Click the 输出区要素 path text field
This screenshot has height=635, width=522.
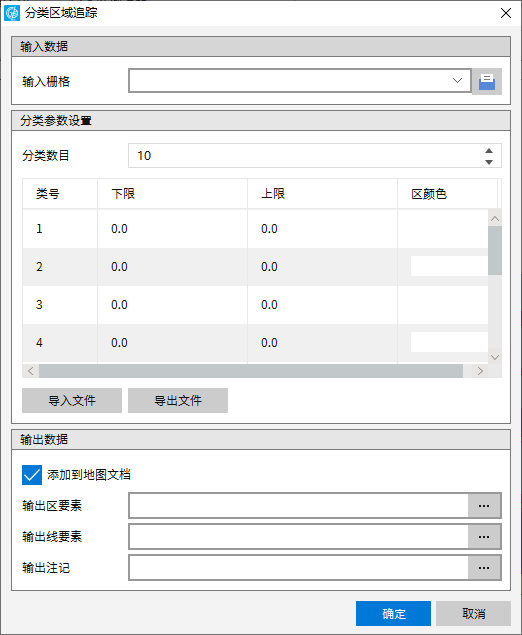point(299,506)
